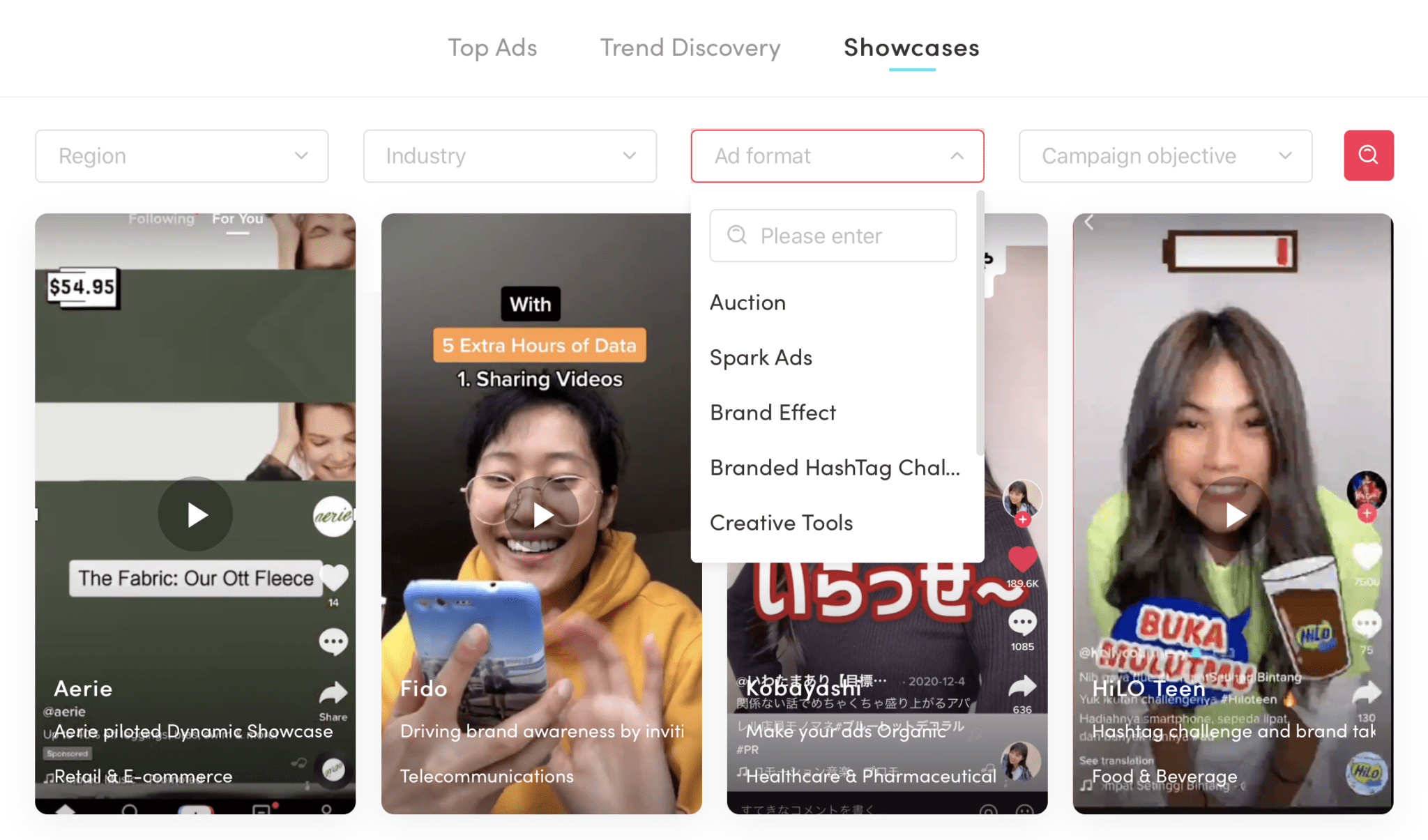Type in Ad format search field
1428x840 pixels.
(x=833, y=236)
